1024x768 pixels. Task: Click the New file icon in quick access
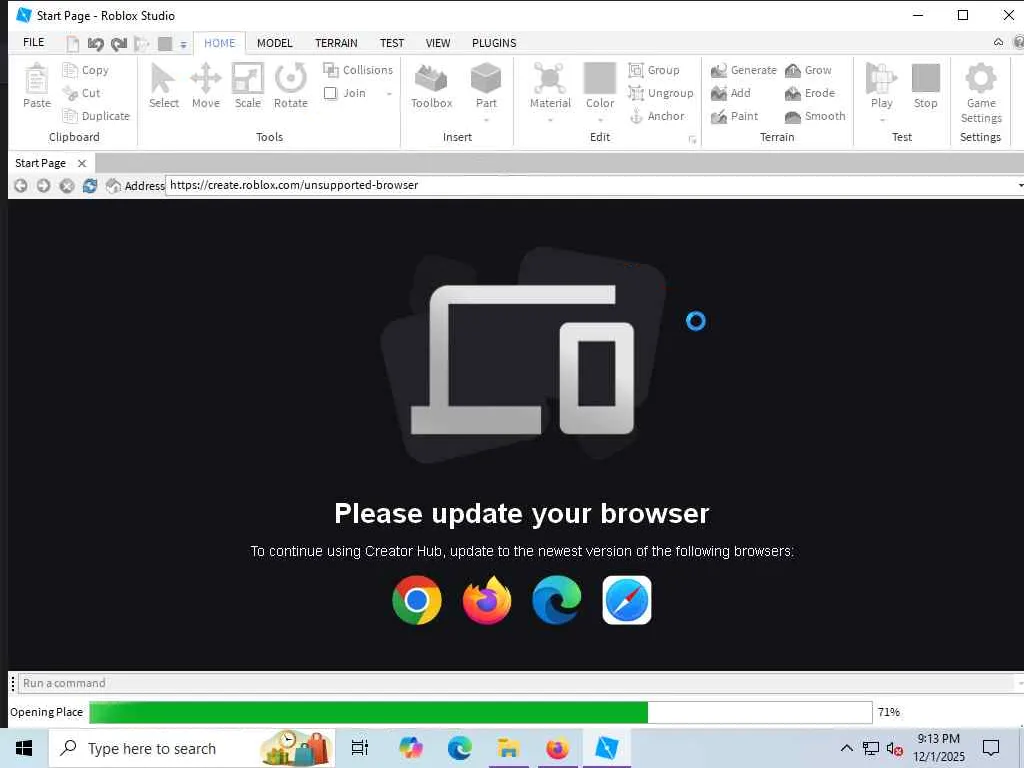[73, 44]
